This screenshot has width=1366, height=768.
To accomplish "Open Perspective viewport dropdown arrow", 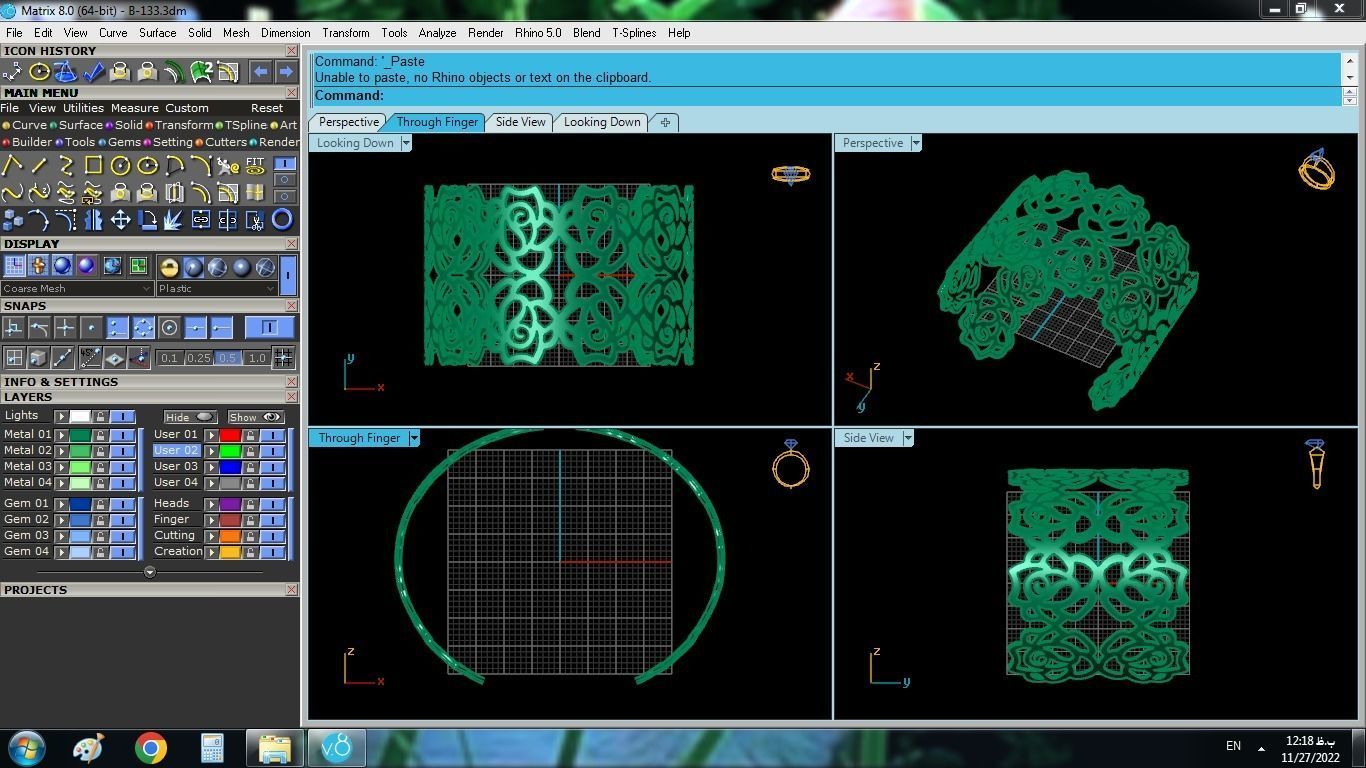I will (915, 143).
